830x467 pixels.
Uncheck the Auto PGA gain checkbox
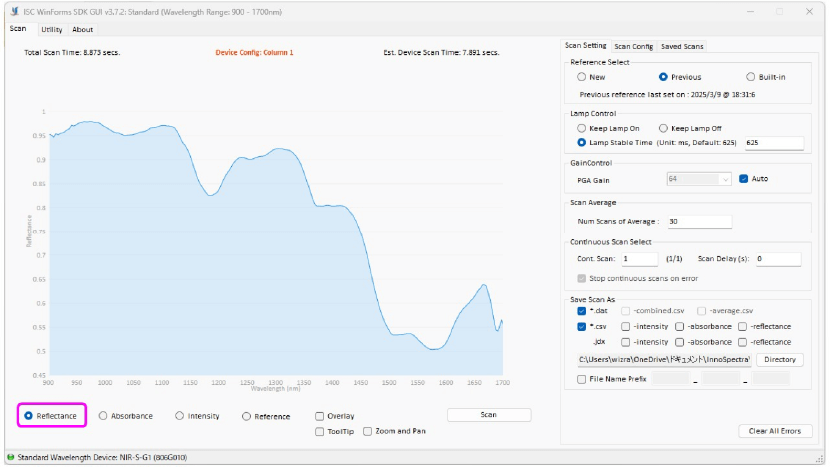(x=743, y=179)
